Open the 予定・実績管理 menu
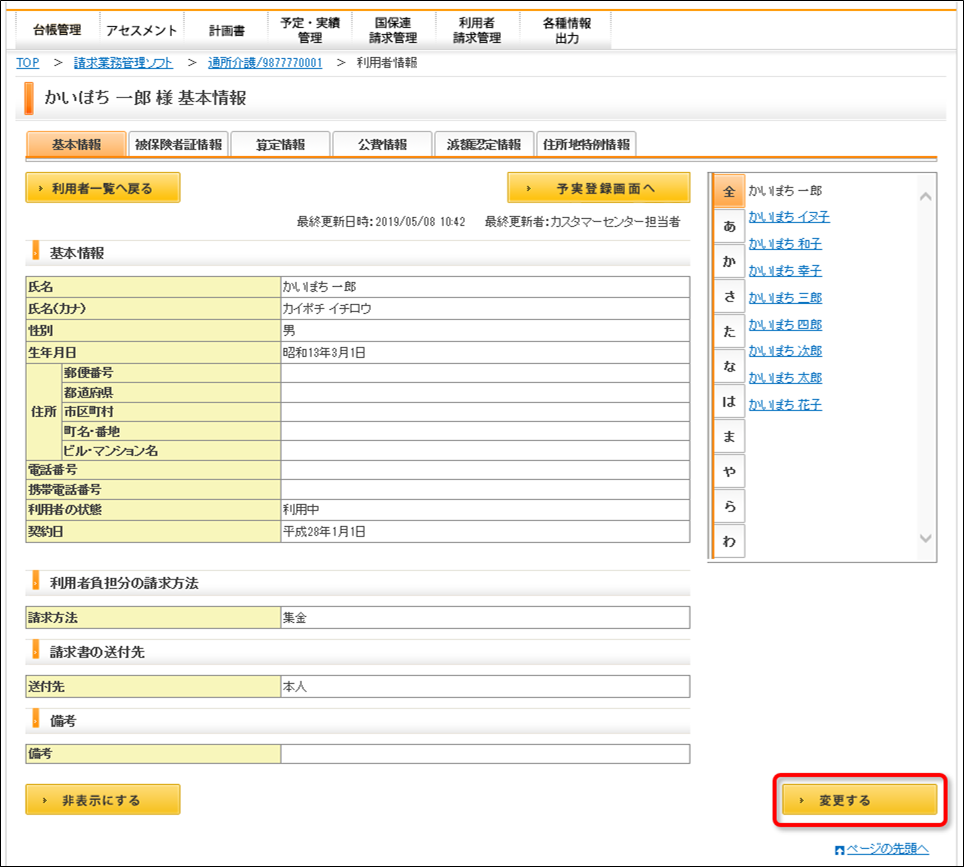This screenshot has height=867, width=964. coord(310,30)
